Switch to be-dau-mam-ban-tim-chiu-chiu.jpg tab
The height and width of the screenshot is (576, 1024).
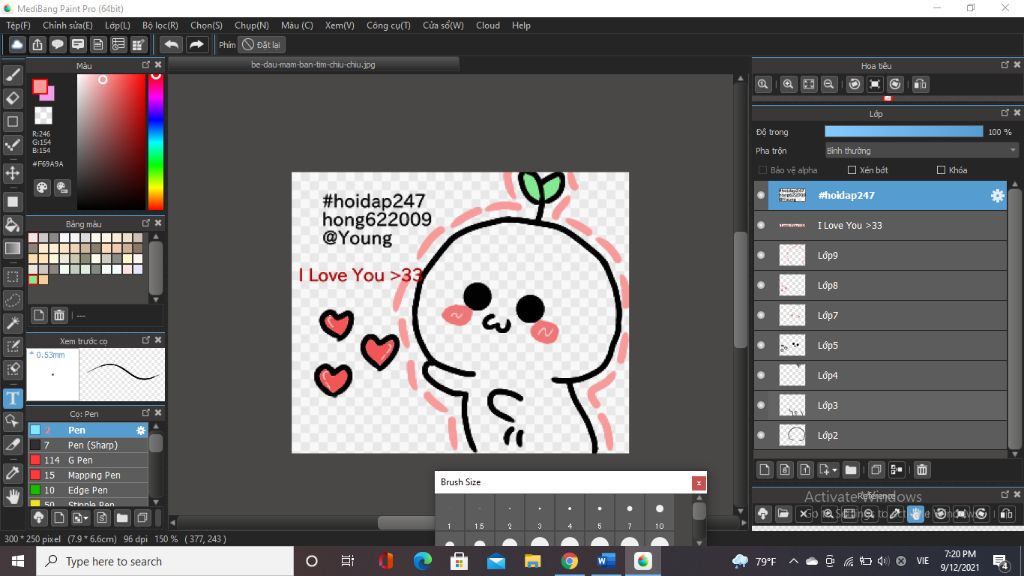[313, 65]
